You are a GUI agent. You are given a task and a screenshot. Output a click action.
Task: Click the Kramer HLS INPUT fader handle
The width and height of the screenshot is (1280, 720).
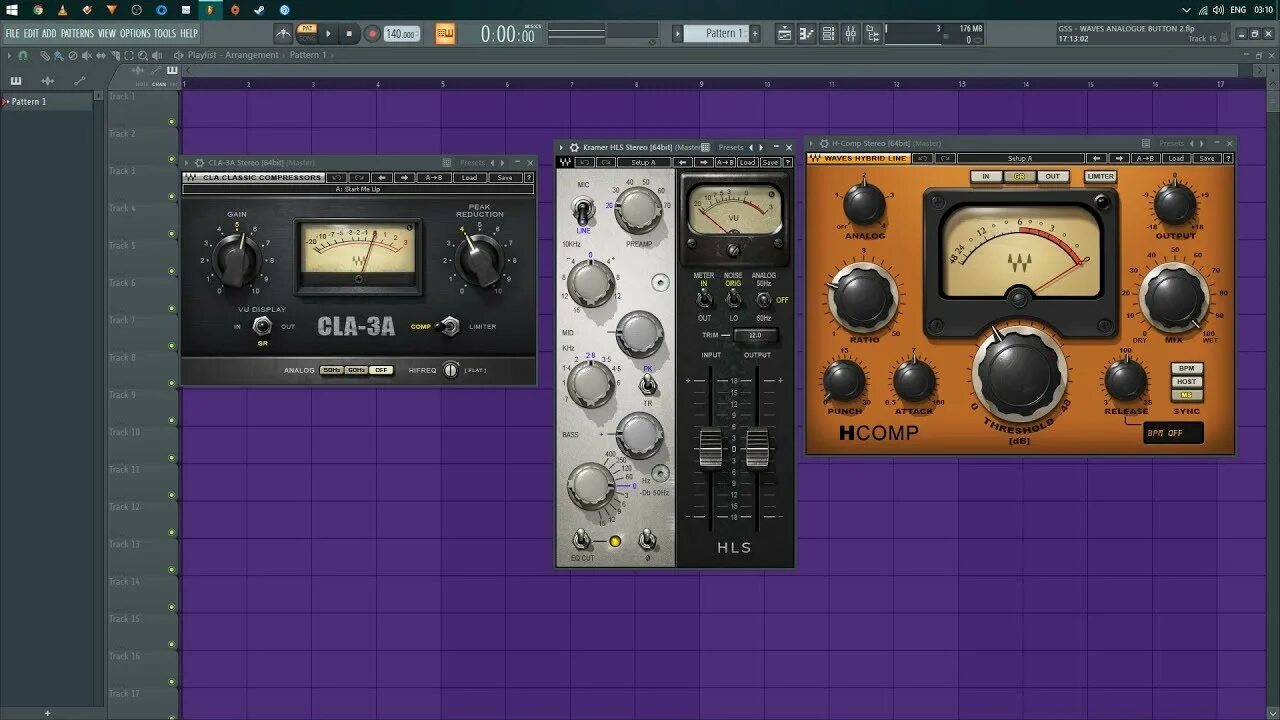click(x=710, y=449)
